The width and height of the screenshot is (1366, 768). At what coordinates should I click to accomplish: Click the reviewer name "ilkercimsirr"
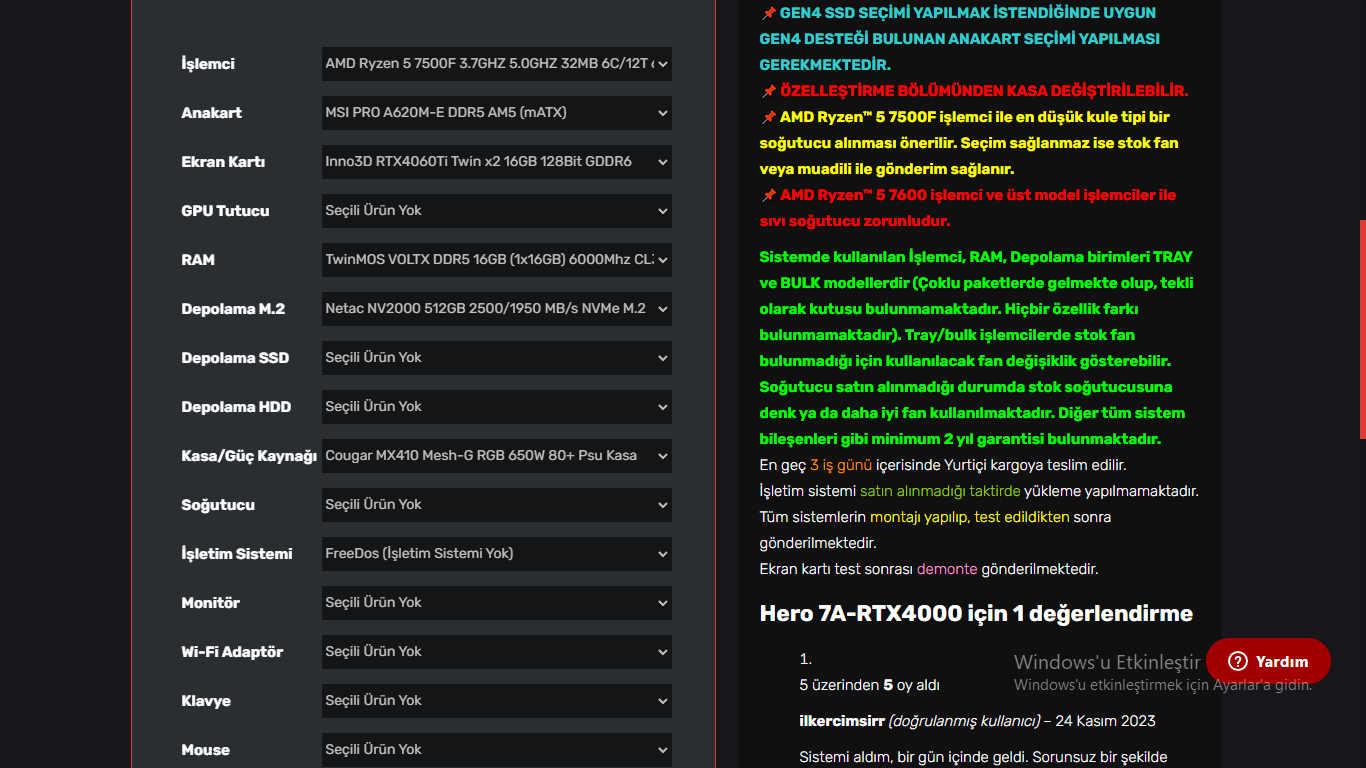coord(842,721)
